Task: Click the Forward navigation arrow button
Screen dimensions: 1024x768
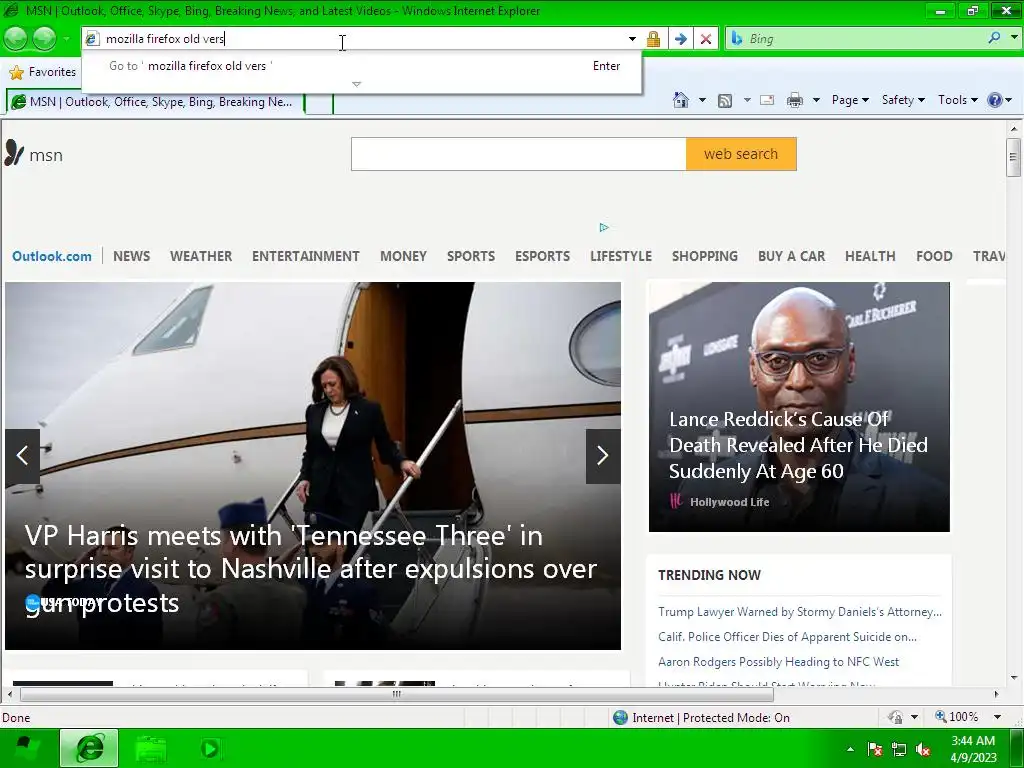Action: [x=44, y=39]
